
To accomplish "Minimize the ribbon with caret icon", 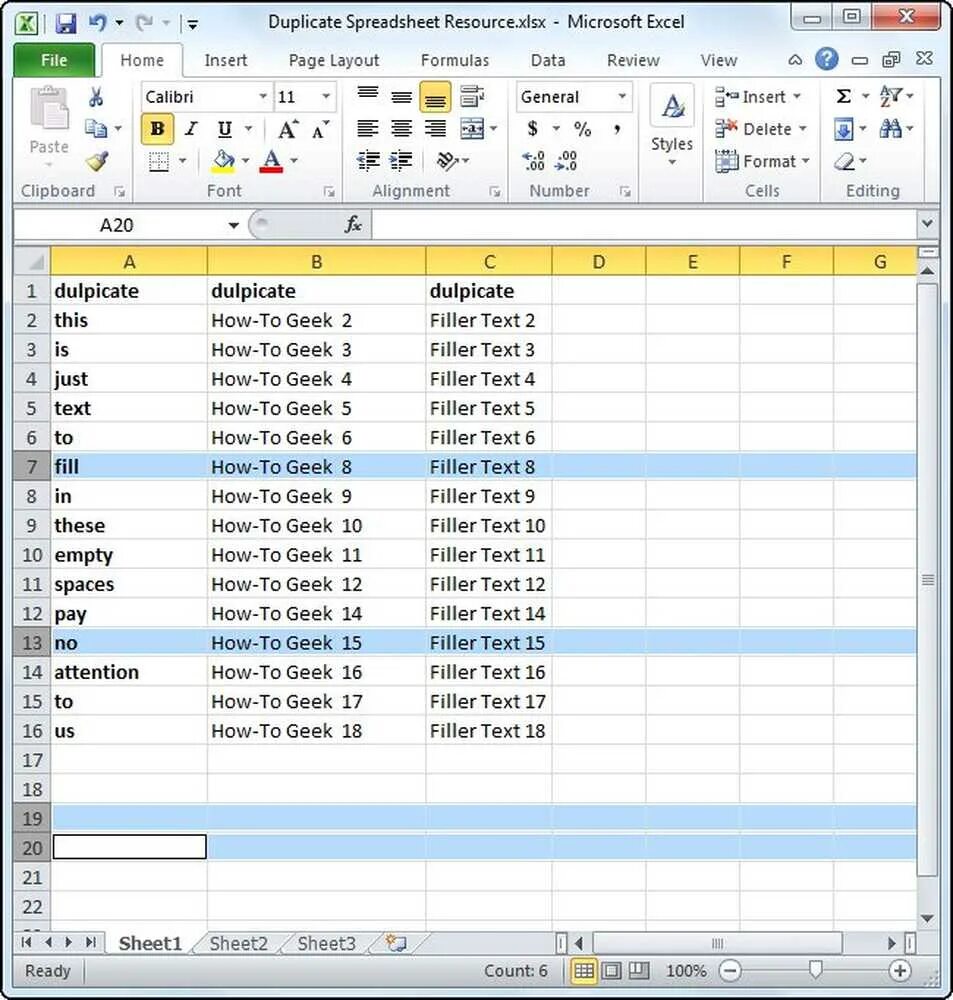I will coord(795,60).
